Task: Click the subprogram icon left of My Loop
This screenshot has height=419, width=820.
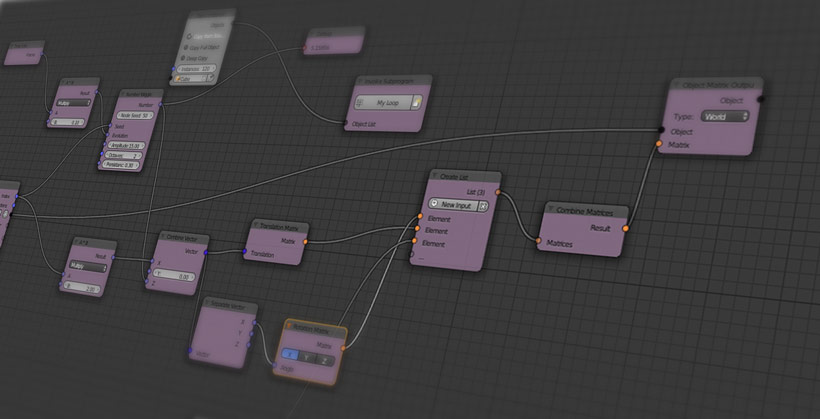Action: pyautogui.click(x=360, y=103)
